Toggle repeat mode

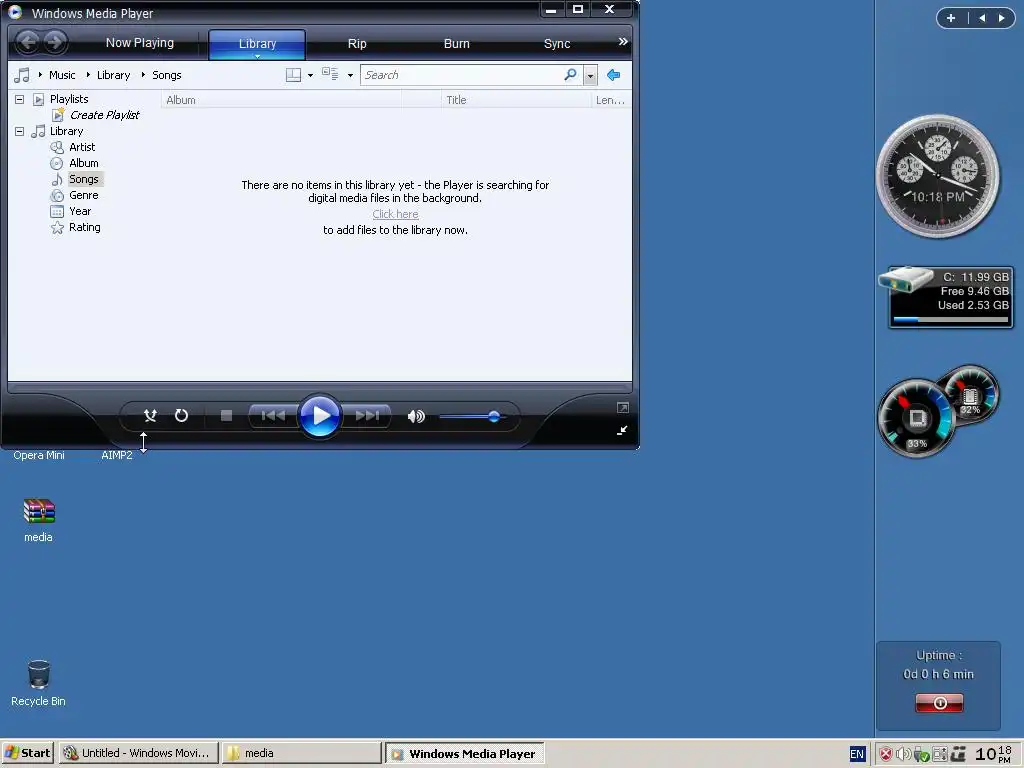click(182, 415)
